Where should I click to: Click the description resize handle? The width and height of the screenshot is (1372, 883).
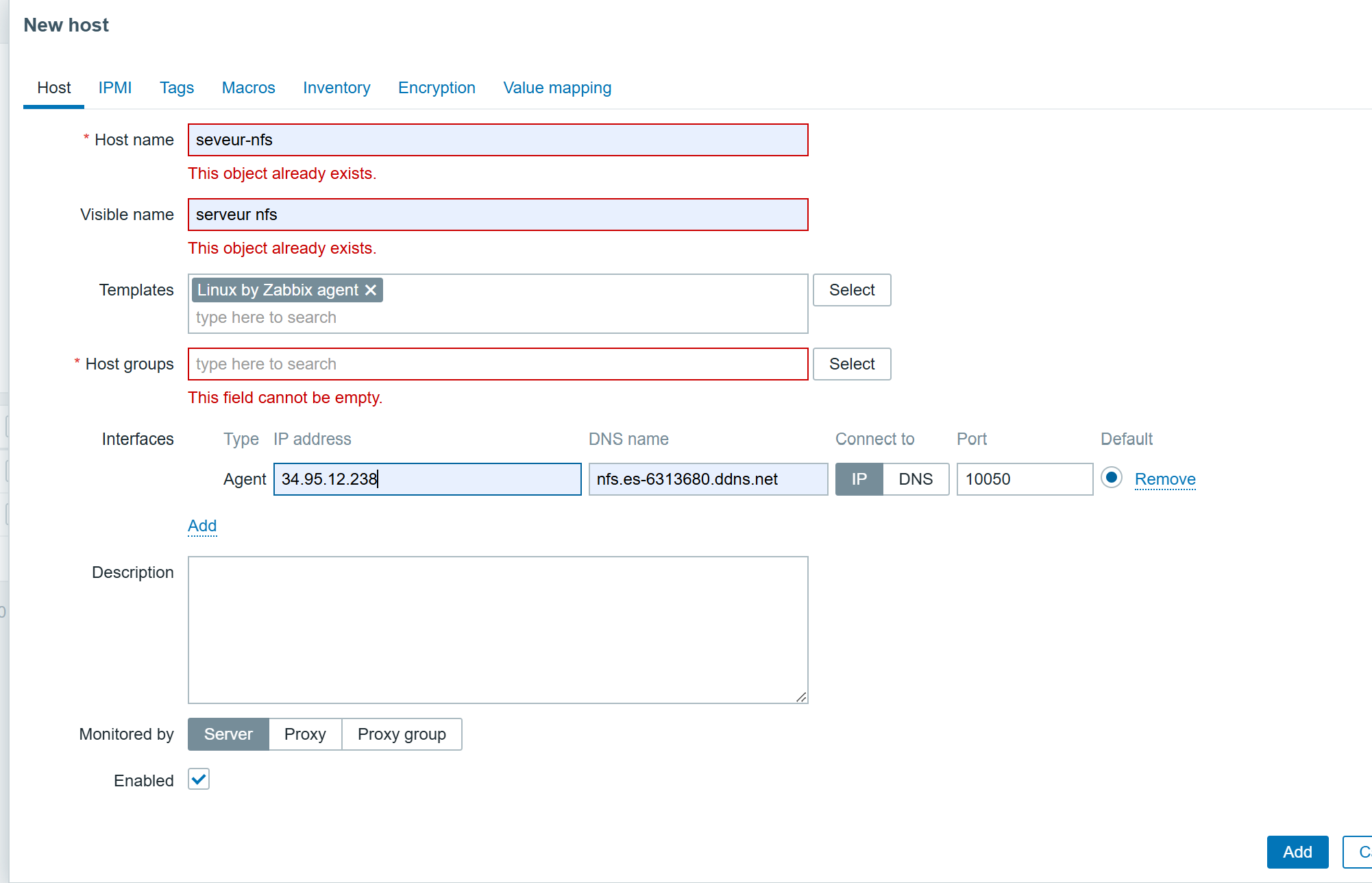pyautogui.click(x=801, y=697)
